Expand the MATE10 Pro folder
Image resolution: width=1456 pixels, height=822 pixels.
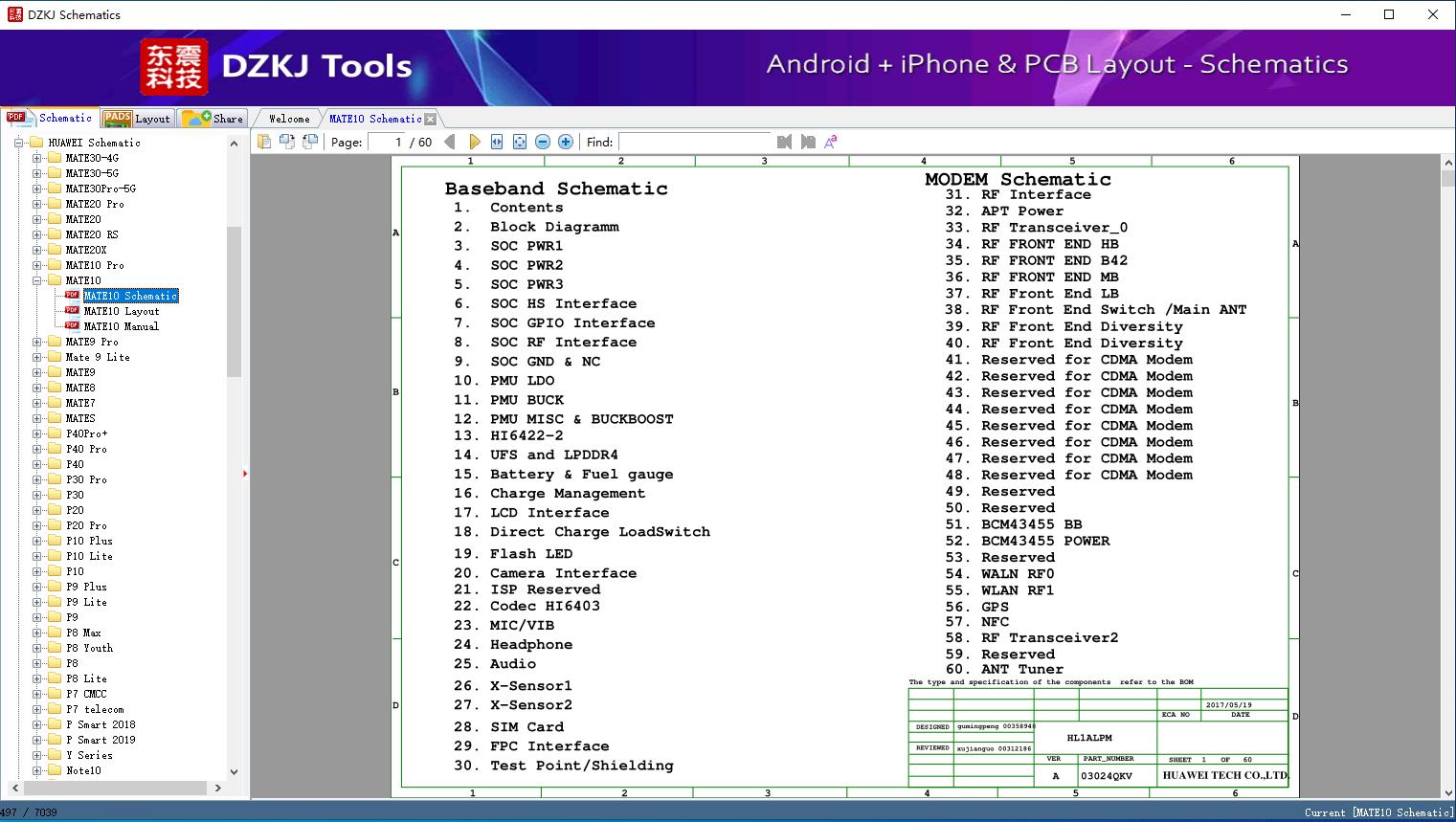pos(36,265)
